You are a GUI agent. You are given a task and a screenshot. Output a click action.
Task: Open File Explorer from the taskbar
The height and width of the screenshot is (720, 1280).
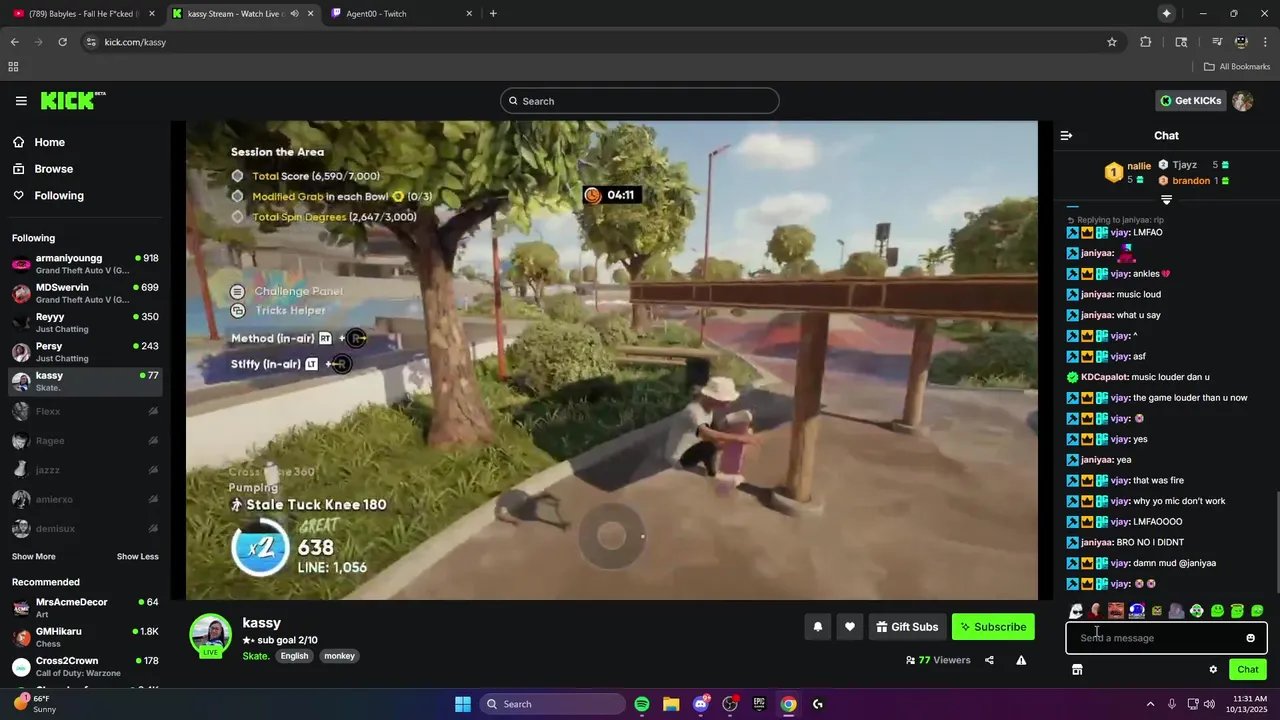[x=671, y=704]
